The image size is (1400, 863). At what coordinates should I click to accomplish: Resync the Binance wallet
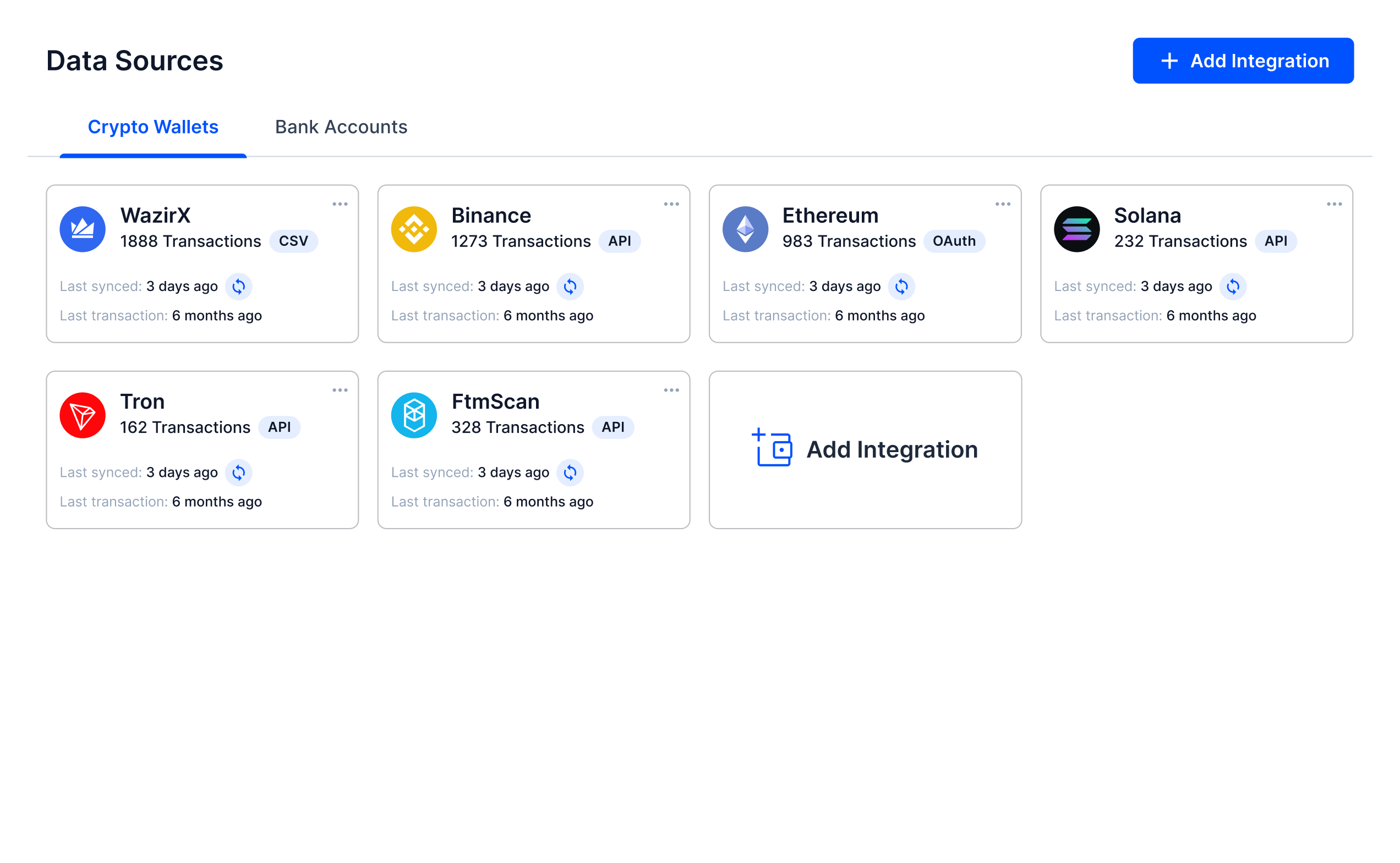pyautogui.click(x=570, y=286)
